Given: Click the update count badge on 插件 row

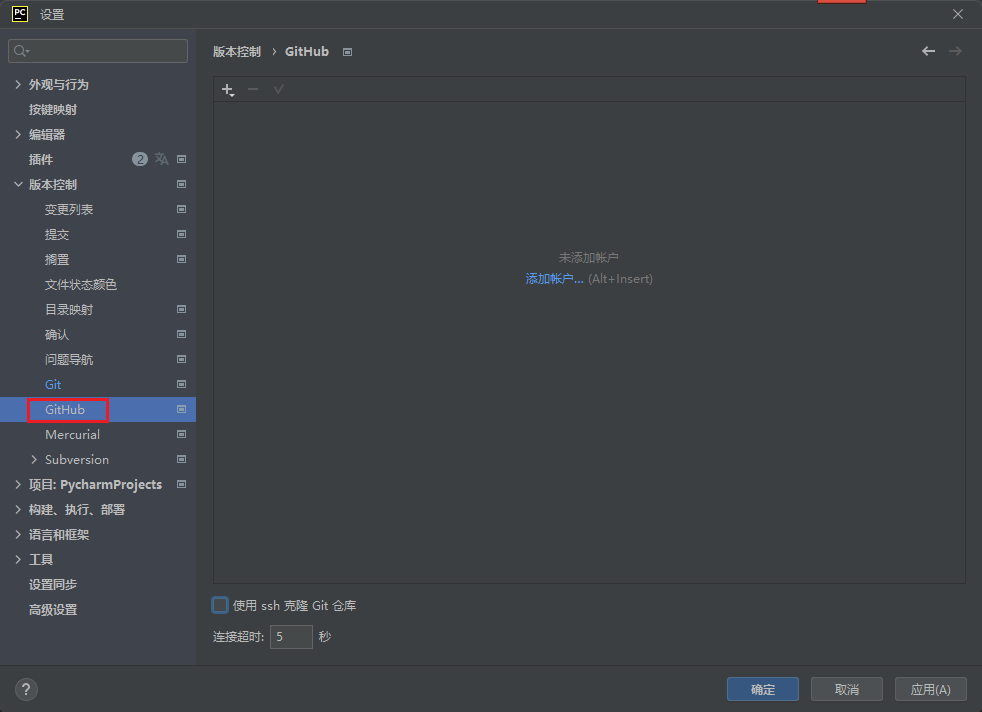Looking at the screenshot, I should click(x=140, y=159).
